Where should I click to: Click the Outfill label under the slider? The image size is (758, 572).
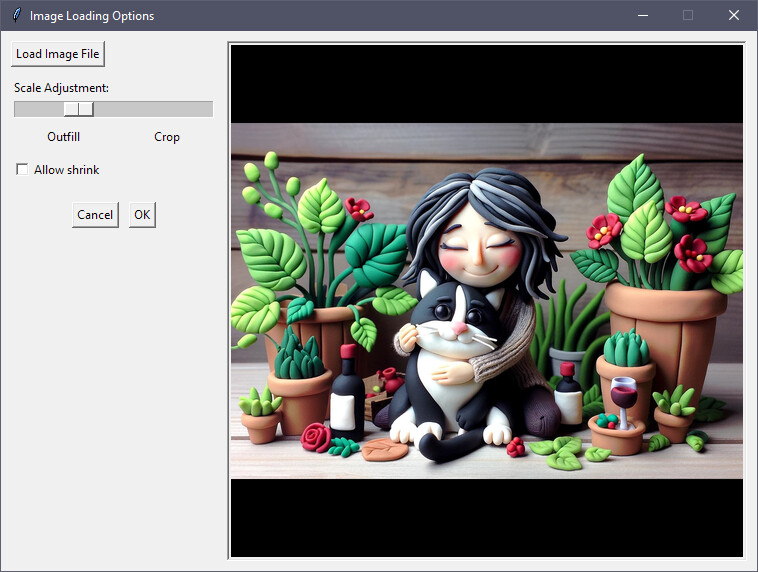(x=63, y=137)
